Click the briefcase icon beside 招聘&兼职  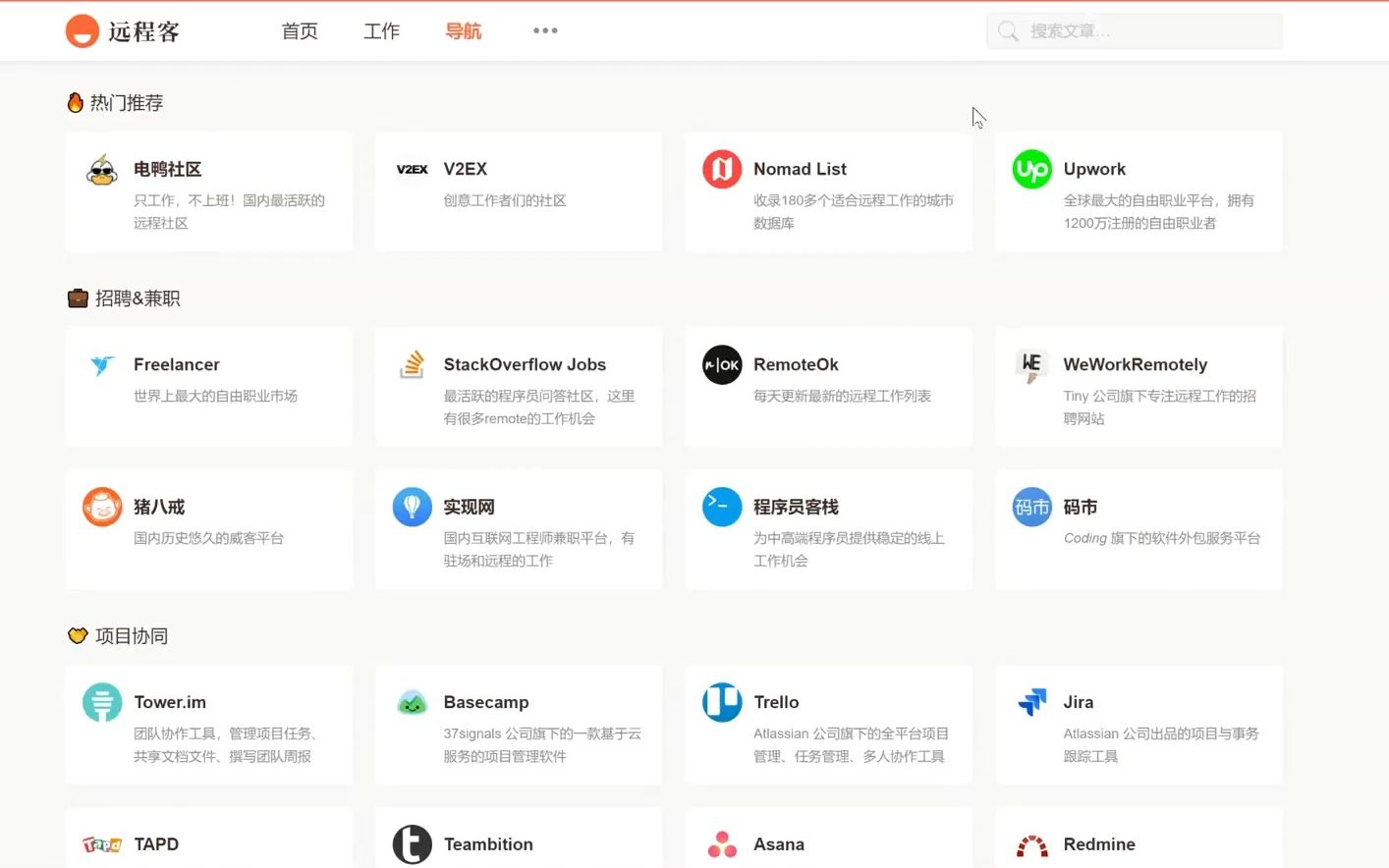(78, 298)
